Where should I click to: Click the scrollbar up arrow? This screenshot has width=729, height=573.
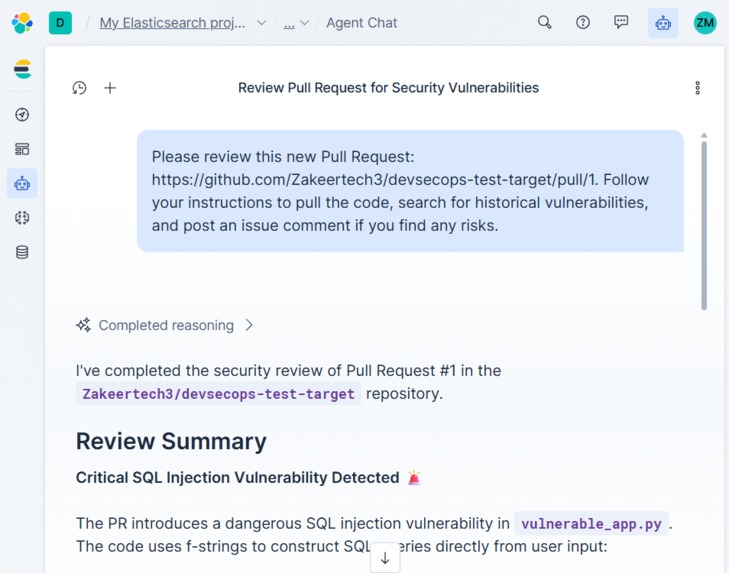click(704, 135)
